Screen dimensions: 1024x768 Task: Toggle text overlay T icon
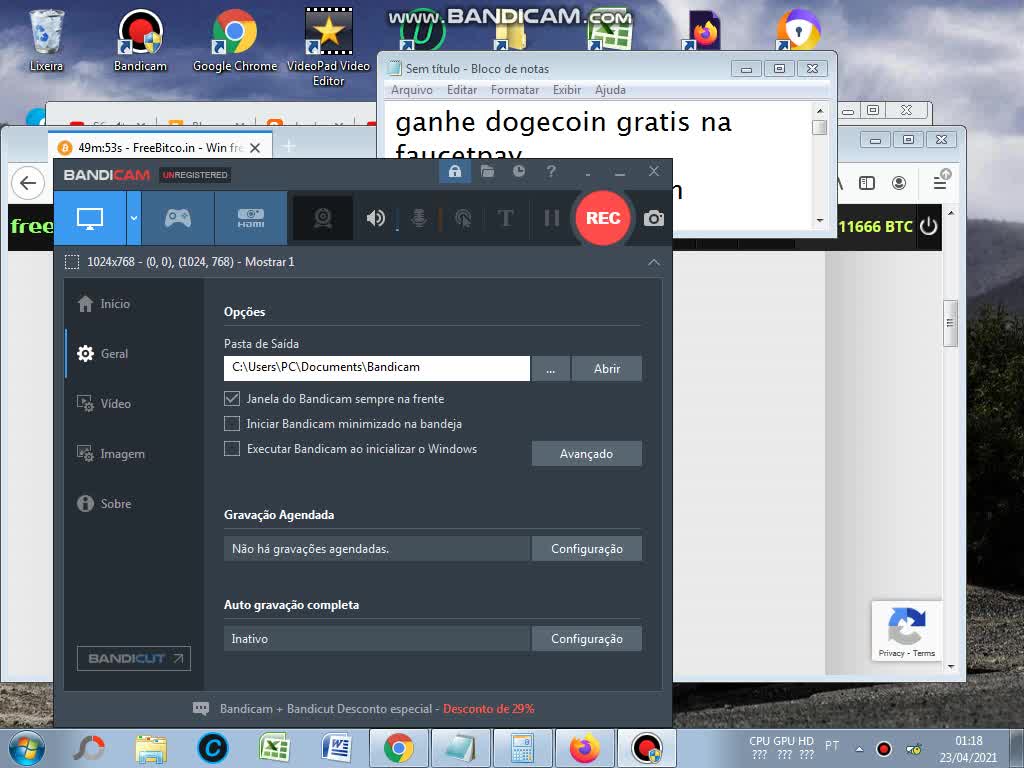click(x=505, y=218)
